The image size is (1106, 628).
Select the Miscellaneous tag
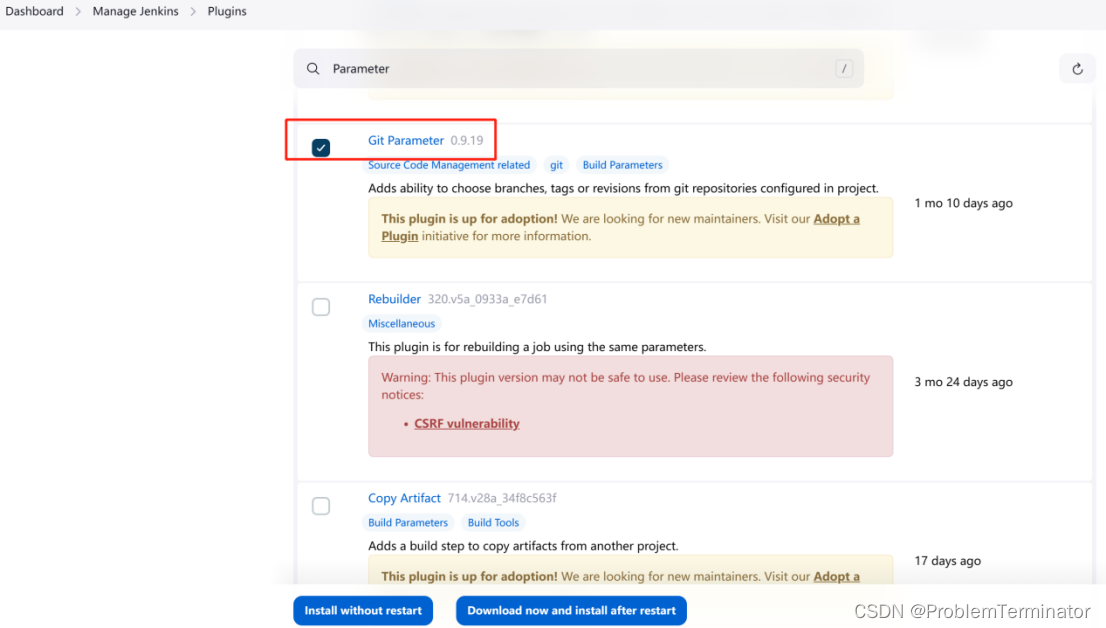pyautogui.click(x=401, y=324)
